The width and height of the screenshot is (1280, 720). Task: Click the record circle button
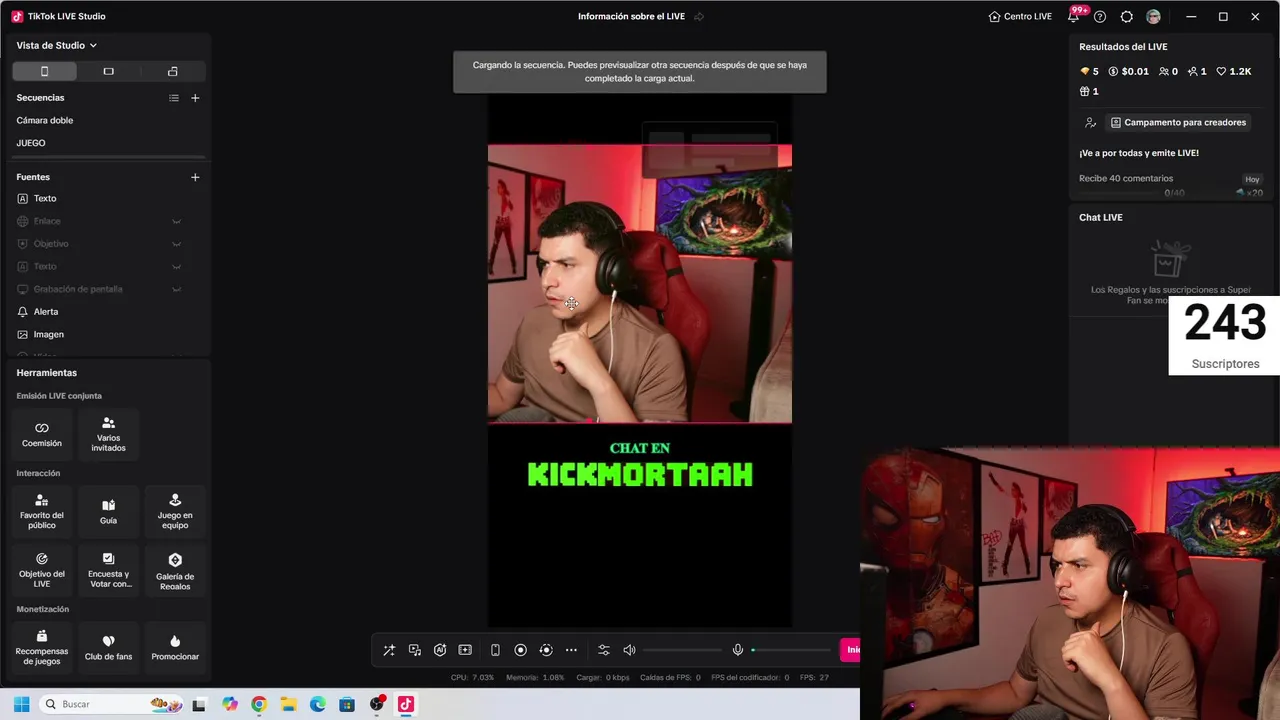[x=520, y=650]
